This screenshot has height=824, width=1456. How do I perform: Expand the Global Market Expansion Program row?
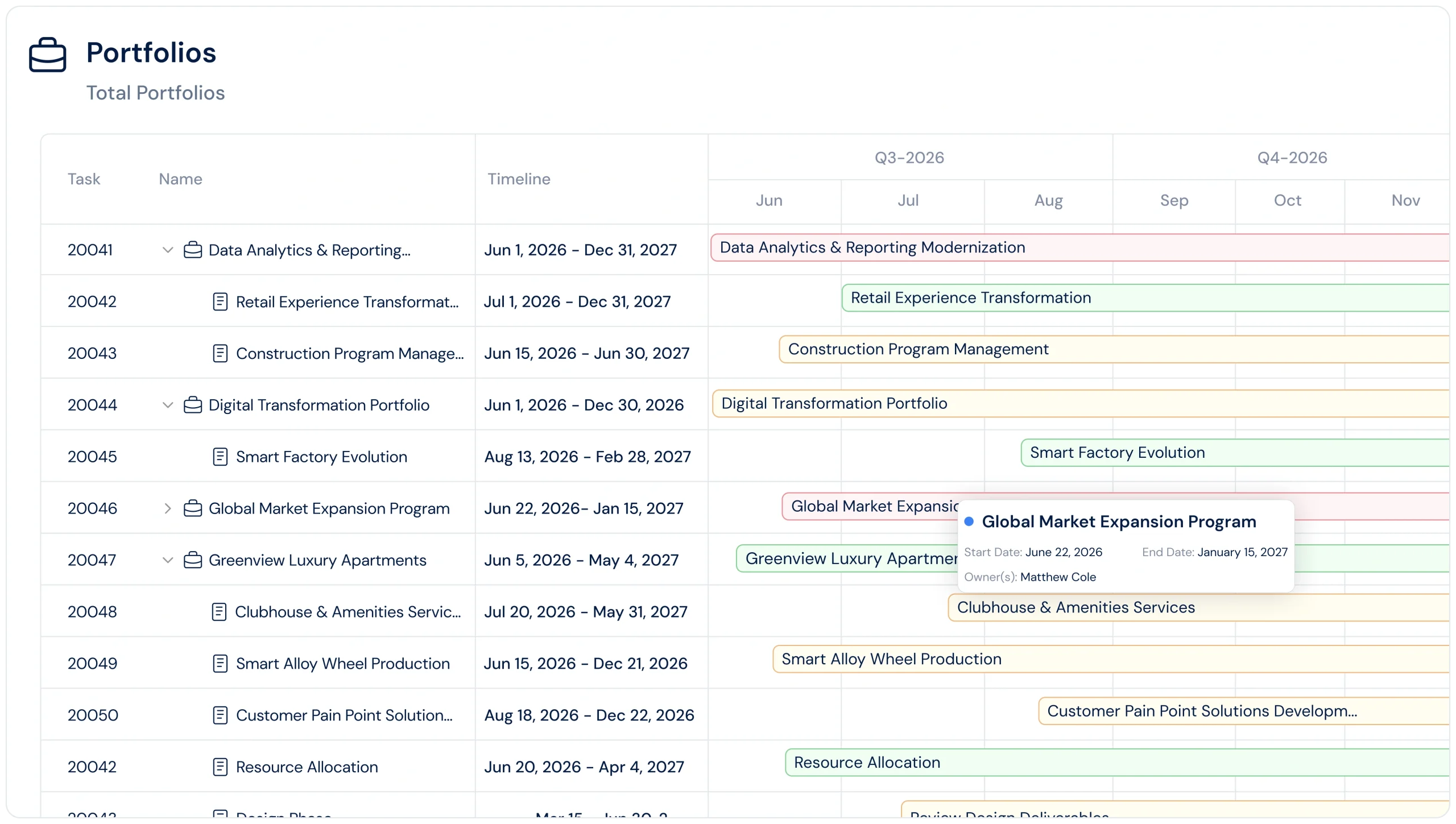coord(167,508)
